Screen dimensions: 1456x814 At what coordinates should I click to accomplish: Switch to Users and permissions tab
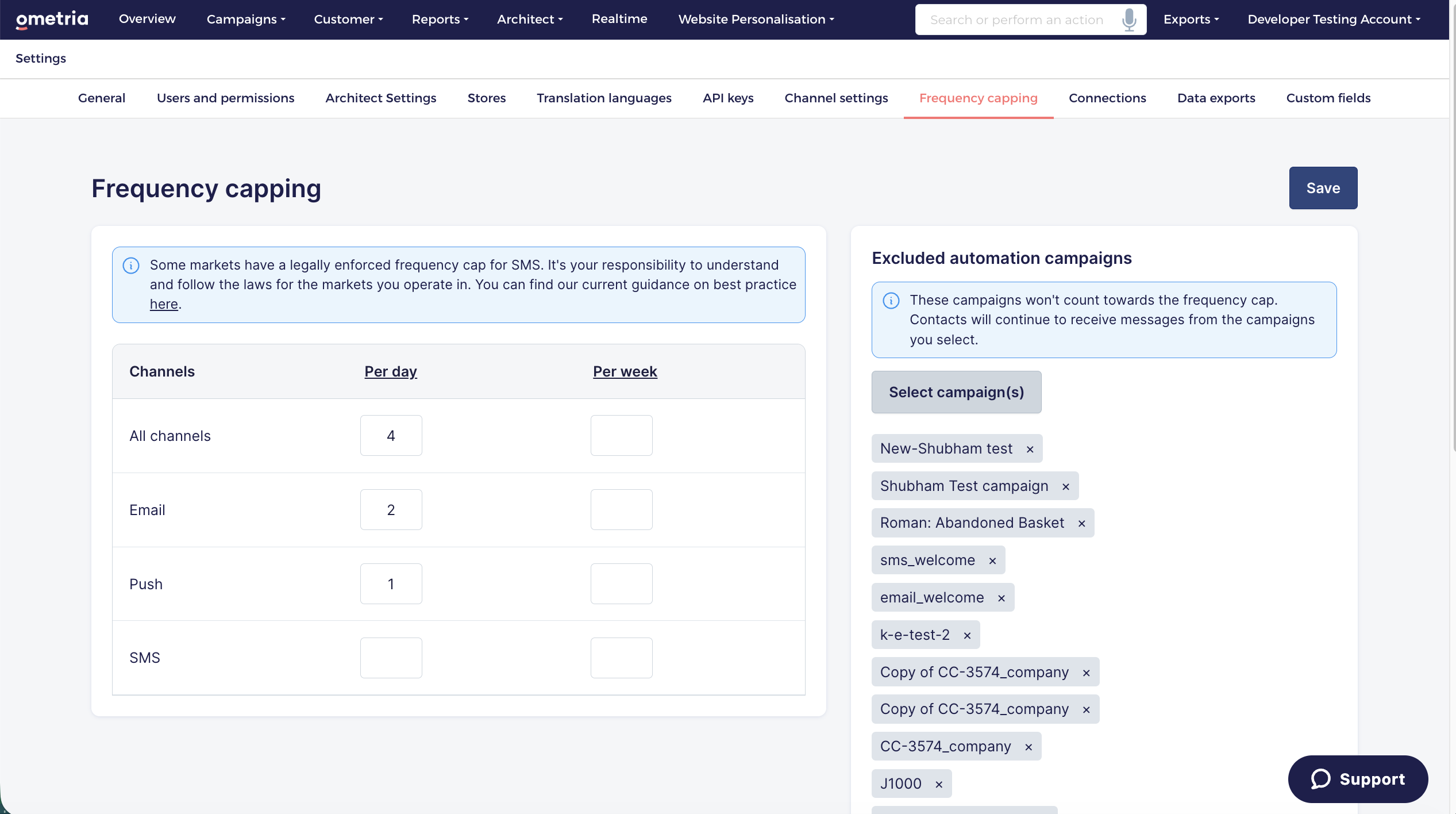(225, 98)
